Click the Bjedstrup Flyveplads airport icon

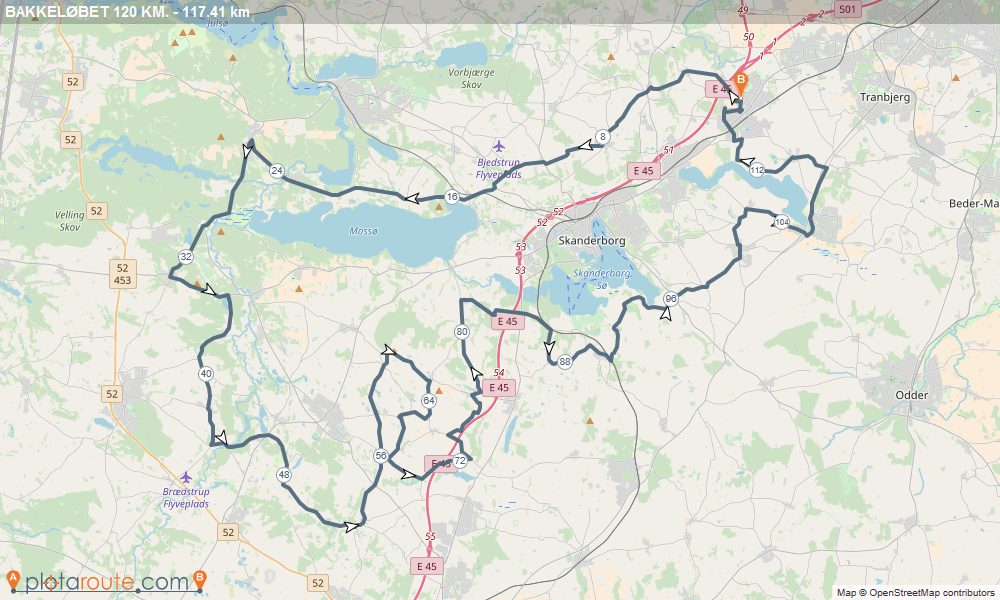(x=499, y=147)
